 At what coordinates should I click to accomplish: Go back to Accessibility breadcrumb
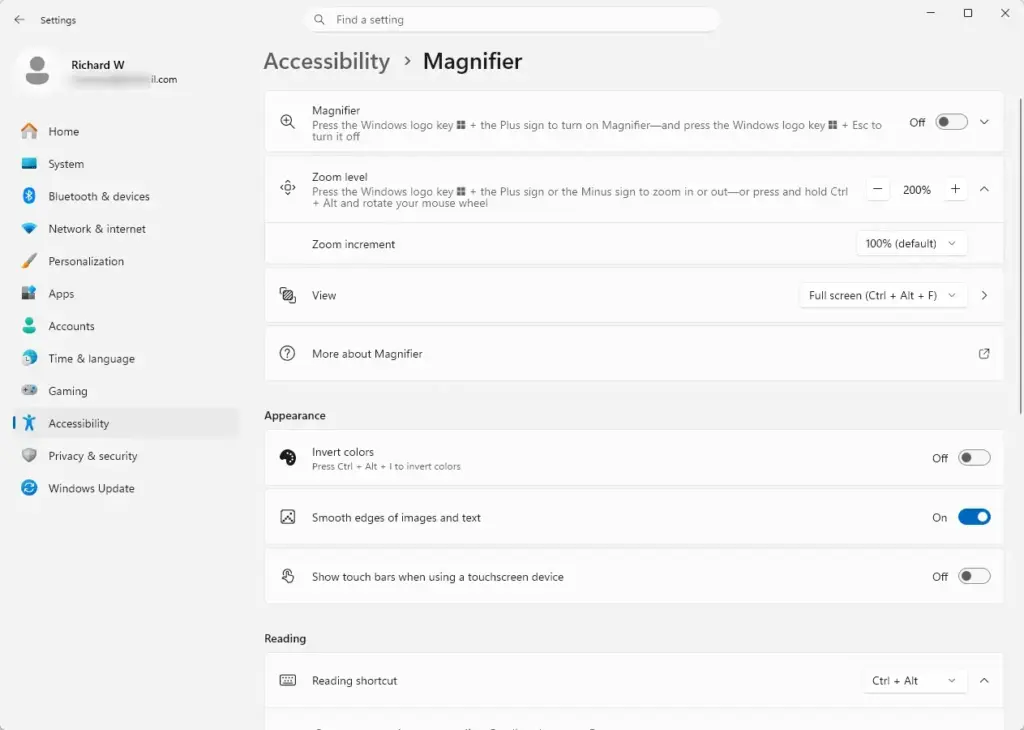327,61
